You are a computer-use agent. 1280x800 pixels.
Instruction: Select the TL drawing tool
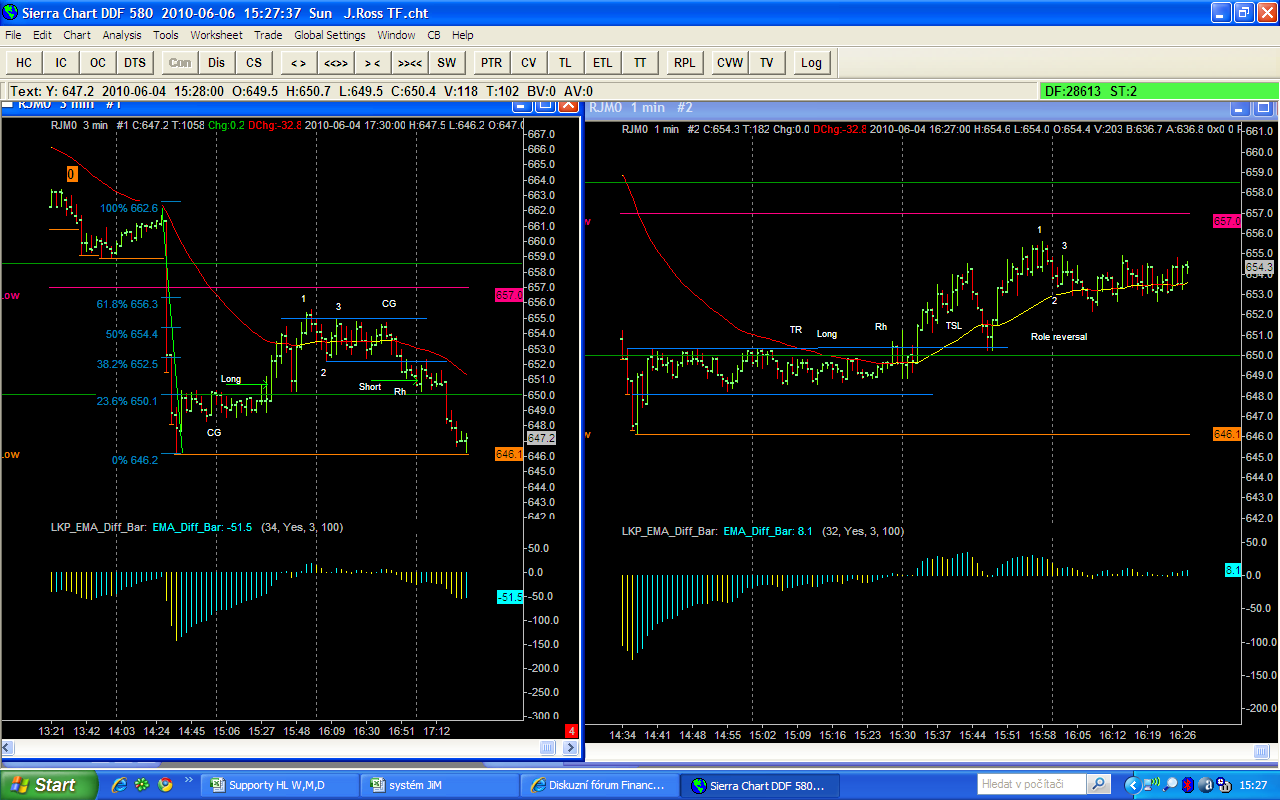pos(565,62)
